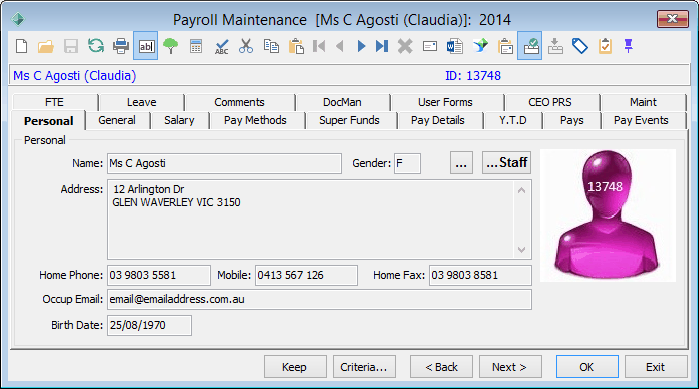Click the address scrollbar down arrow

(x=521, y=250)
